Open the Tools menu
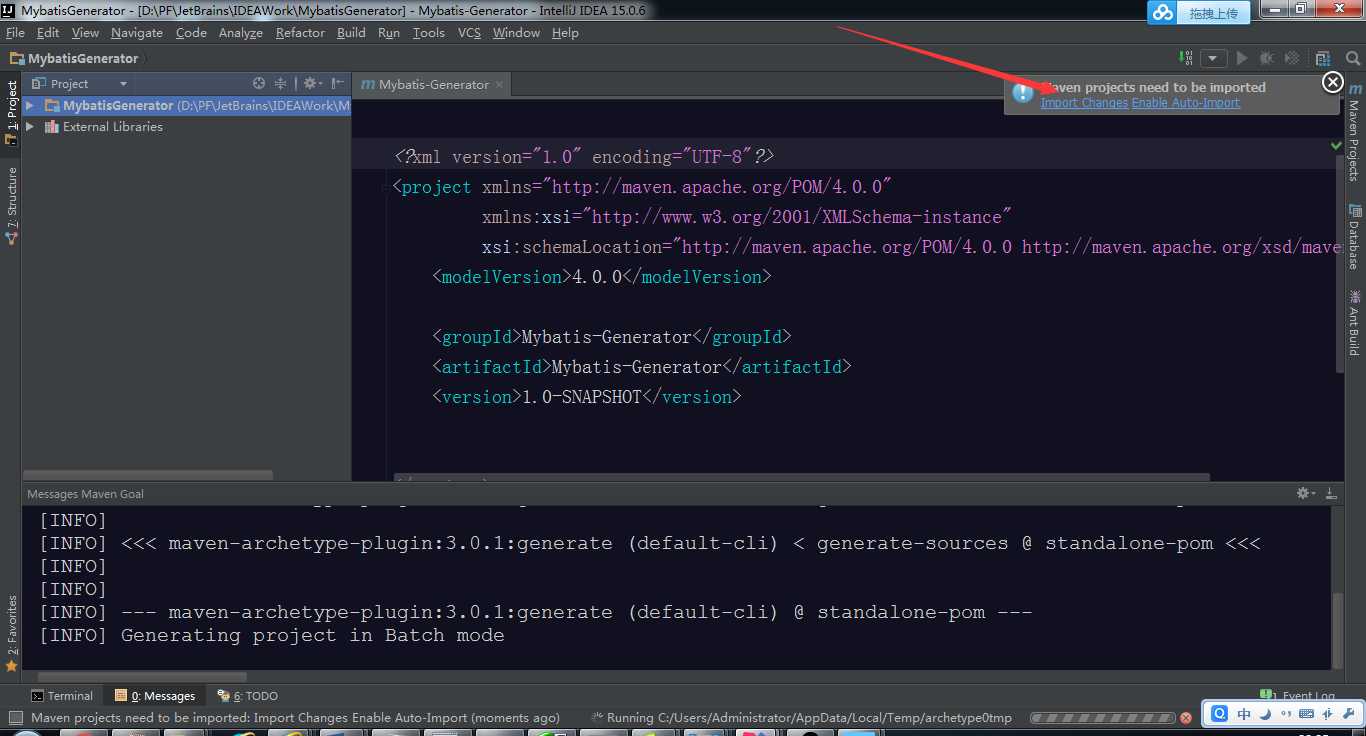 (429, 33)
